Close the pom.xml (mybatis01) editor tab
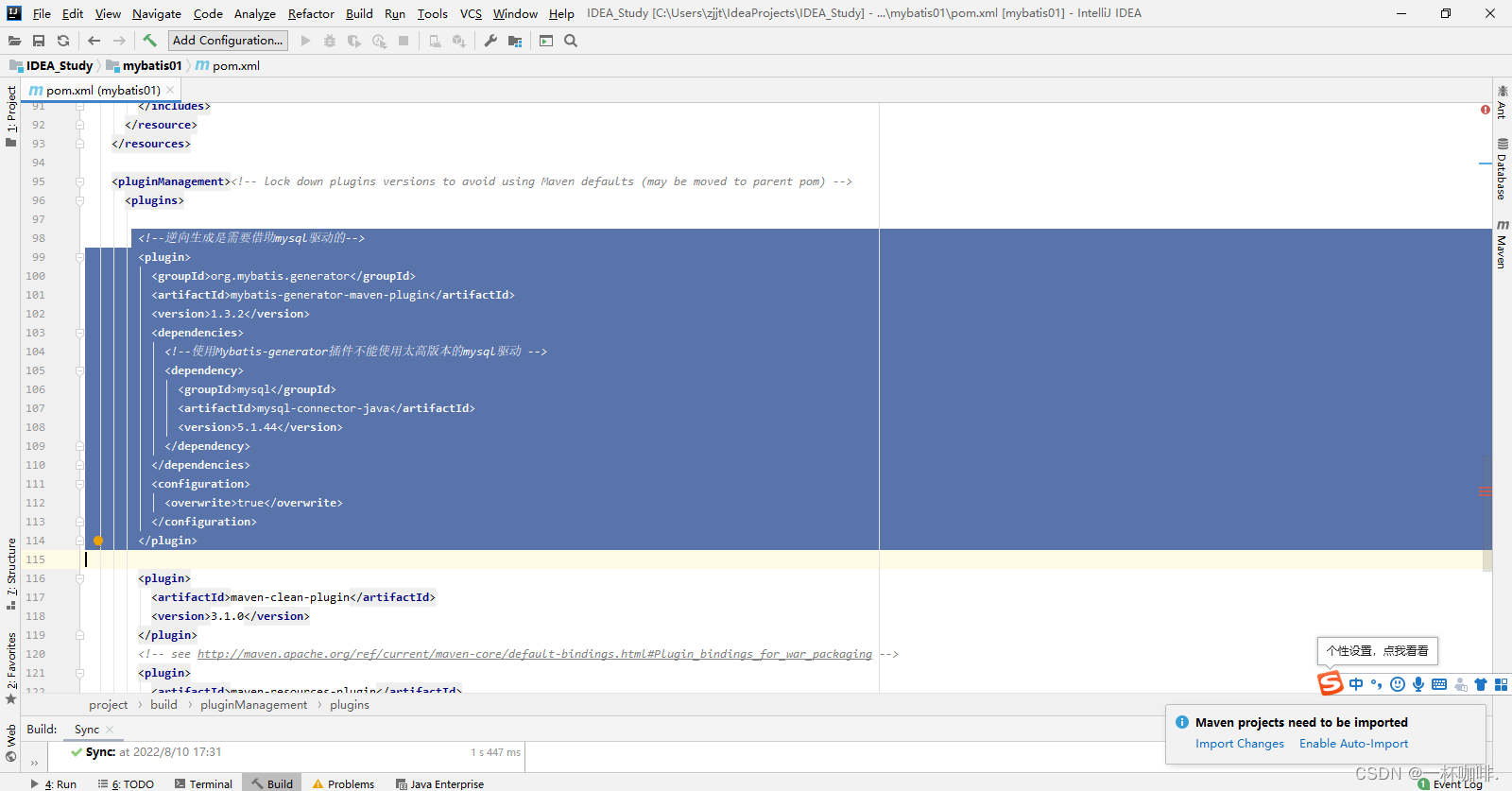1512x791 pixels. pos(170,91)
